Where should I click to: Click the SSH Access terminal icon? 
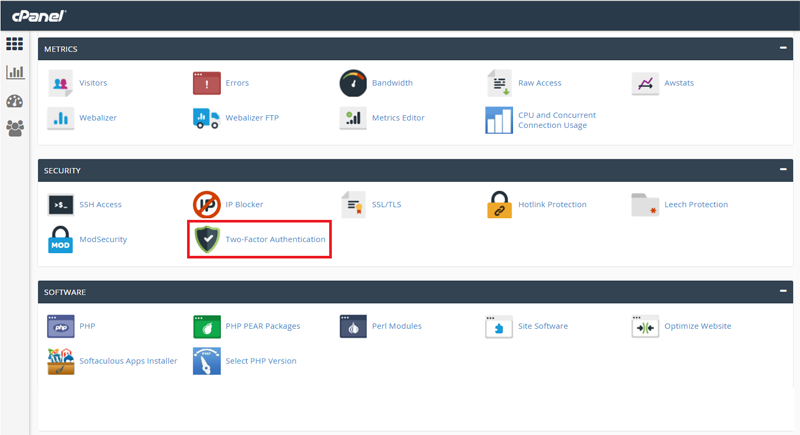point(60,204)
